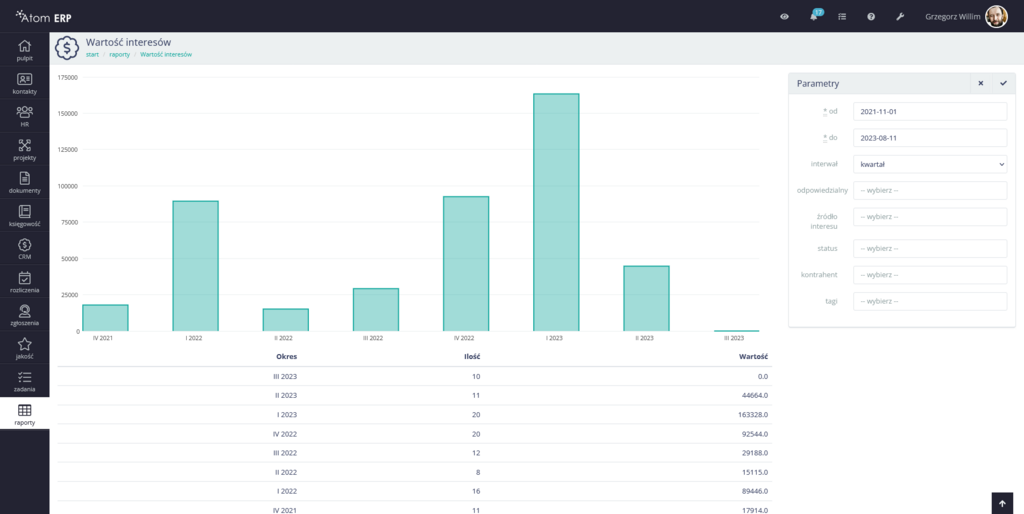Click the od date field 2021-11-01
The height and width of the screenshot is (514, 1024).
929,112
